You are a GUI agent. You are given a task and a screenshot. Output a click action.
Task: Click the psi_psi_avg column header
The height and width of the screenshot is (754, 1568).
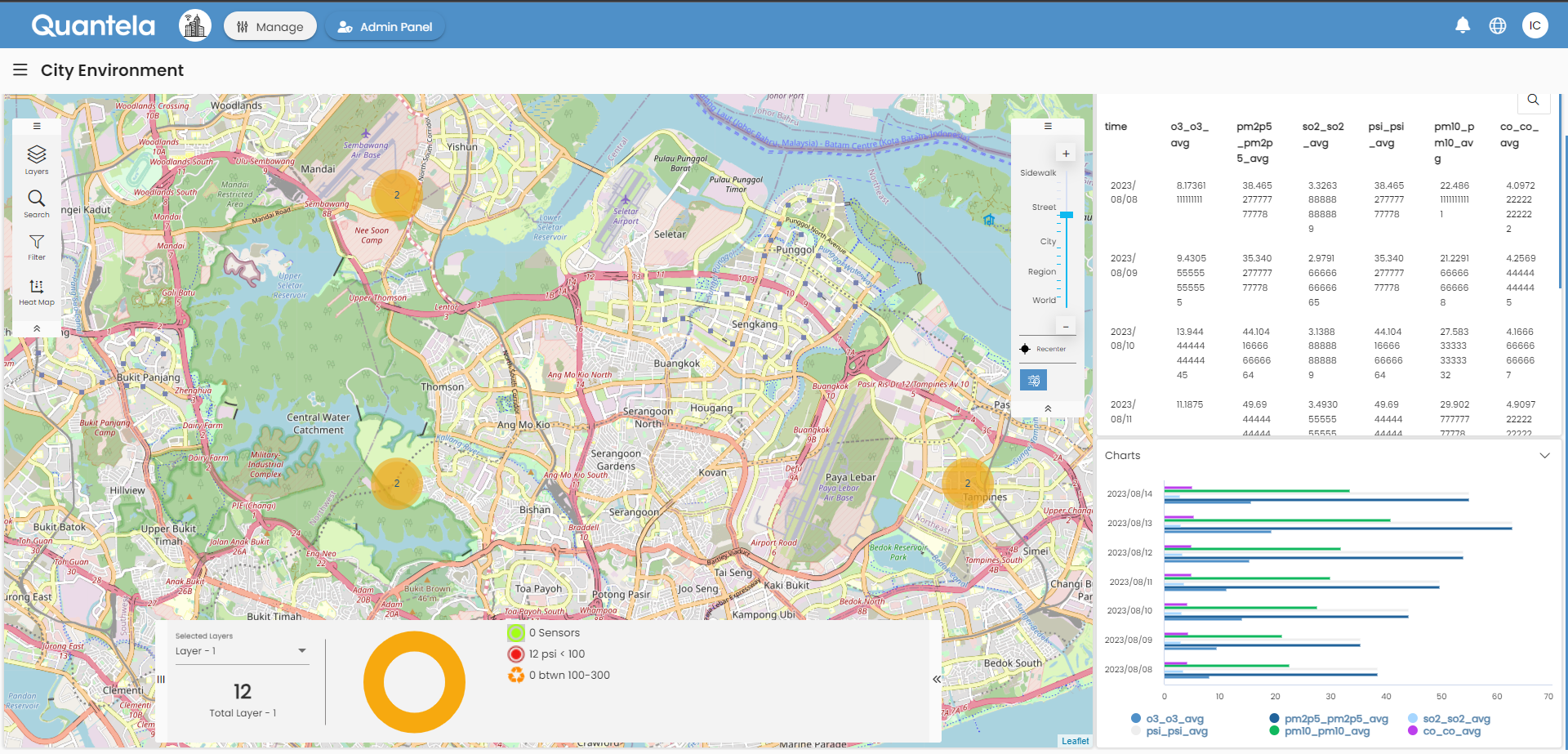[1386, 135]
